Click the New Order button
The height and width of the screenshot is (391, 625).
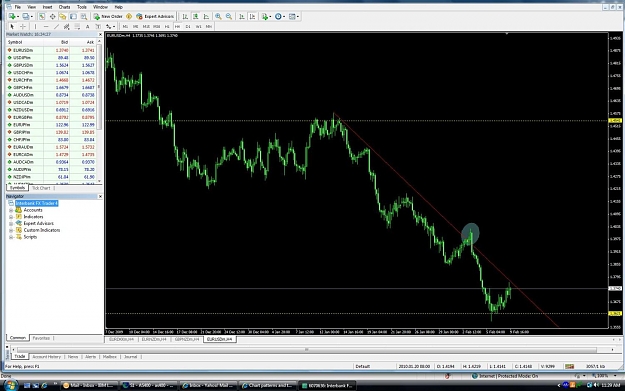[x=108, y=16]
